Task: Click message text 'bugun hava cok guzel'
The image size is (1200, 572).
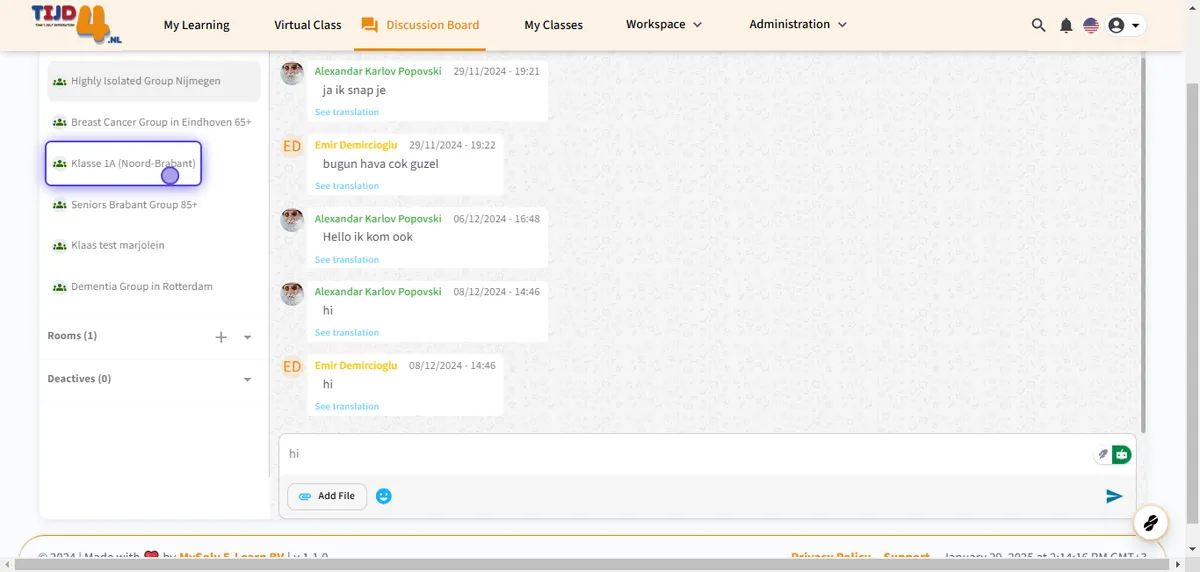Action: coord(381,164)
